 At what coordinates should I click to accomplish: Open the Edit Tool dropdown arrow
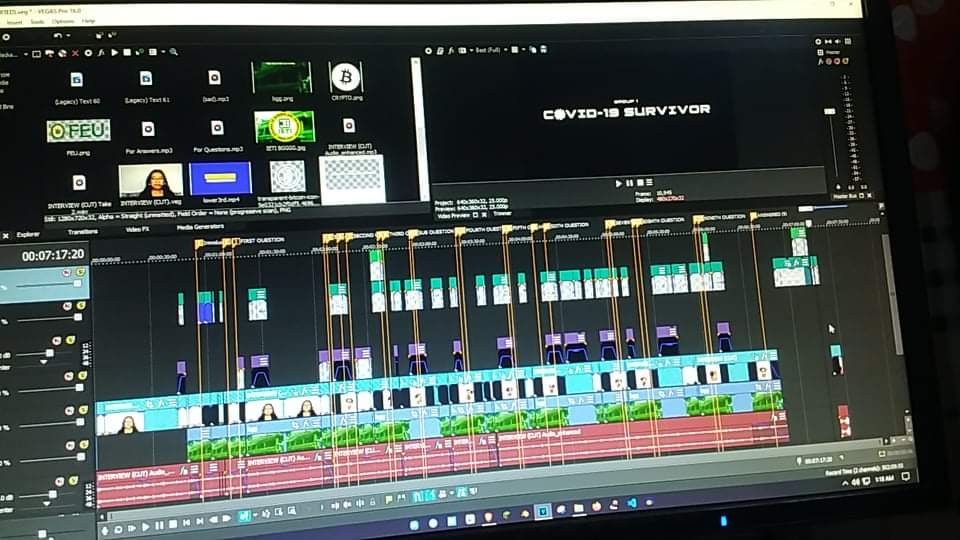coord(255,516)
